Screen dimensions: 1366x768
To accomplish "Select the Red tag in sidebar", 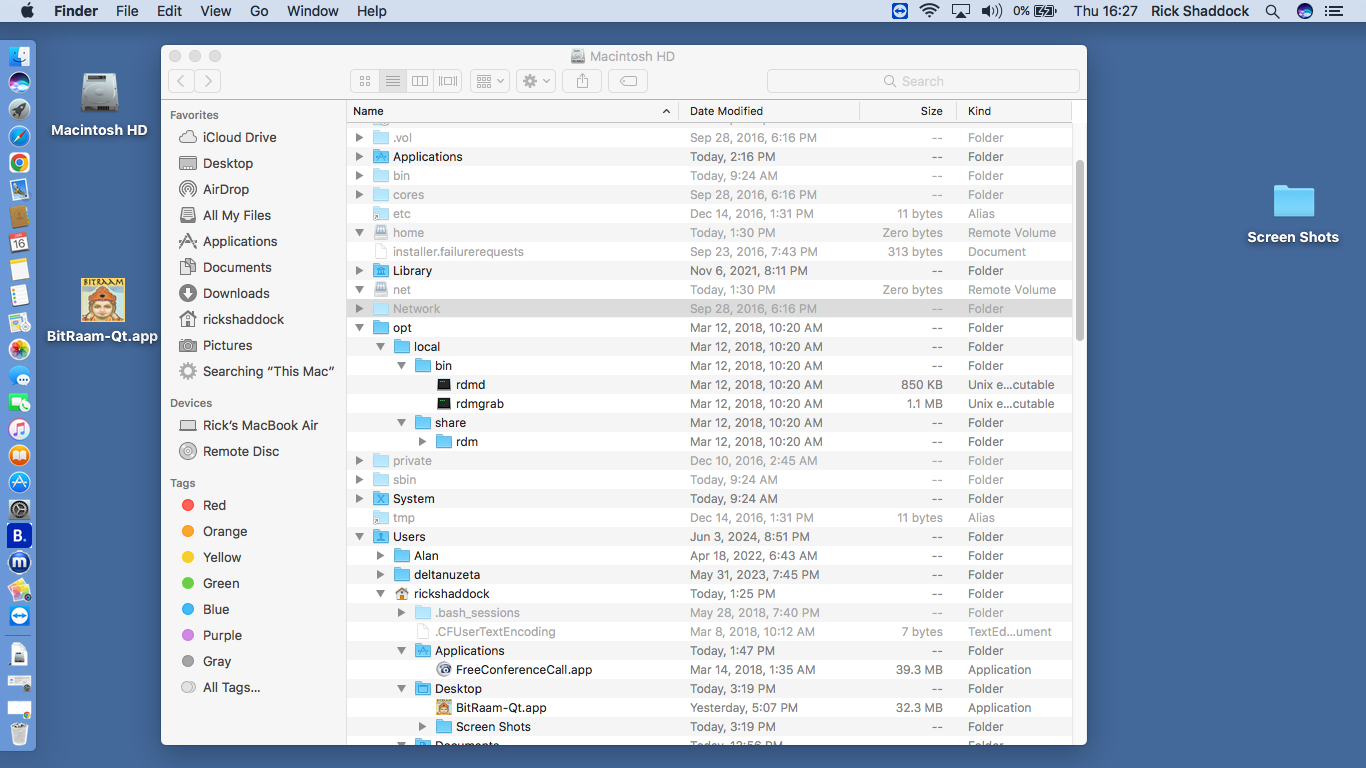I will coord(214,505).
